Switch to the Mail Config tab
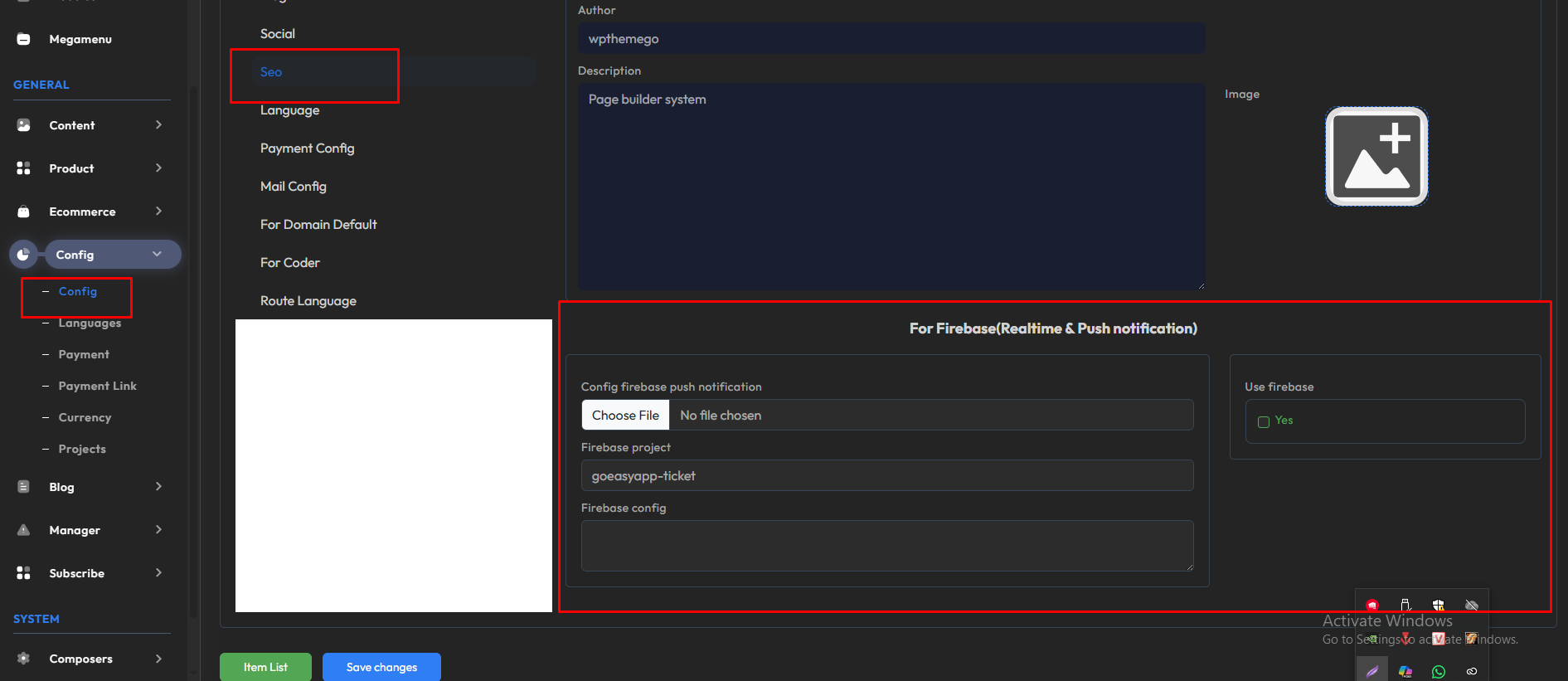This screenshot has width=1568, height=681. [x=293, y=187]
